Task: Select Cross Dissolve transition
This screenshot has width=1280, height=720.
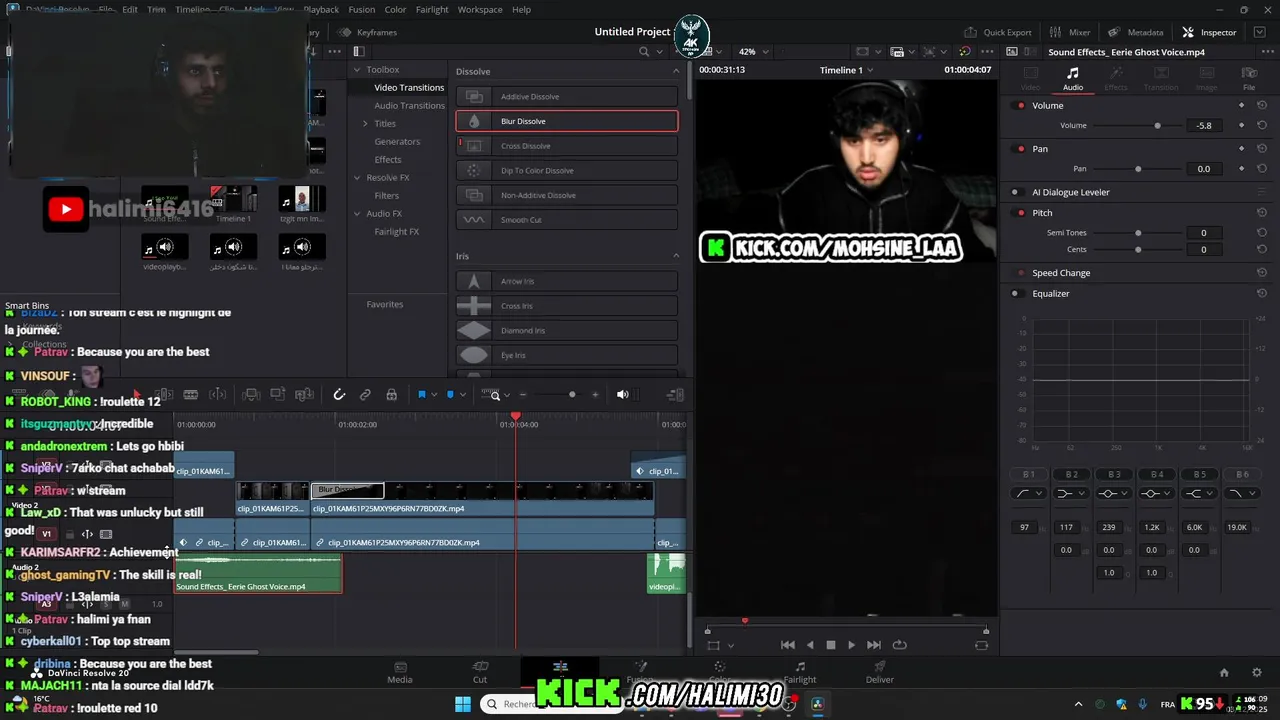Action: [567, 146]
